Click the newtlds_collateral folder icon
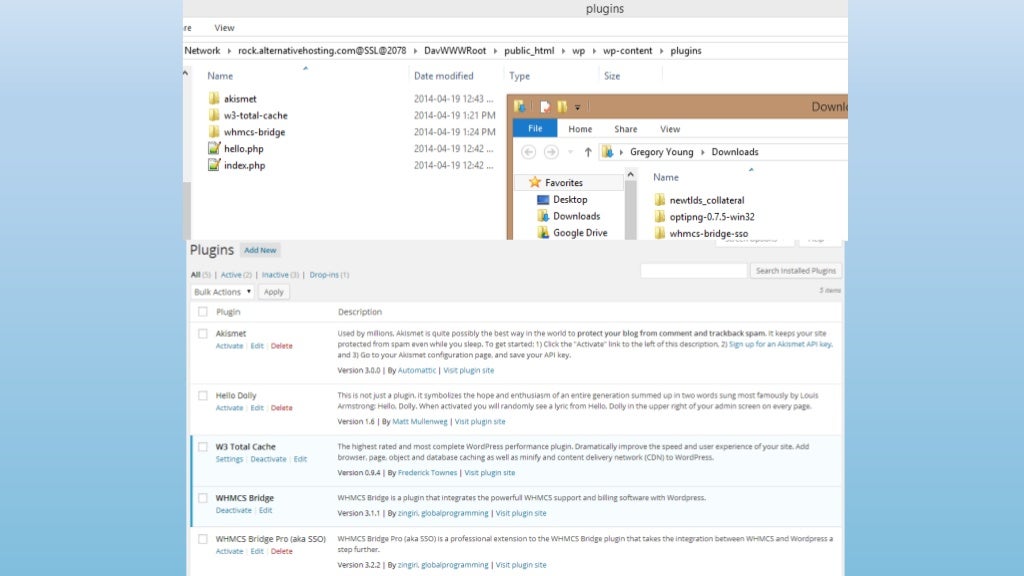Viewport: 1024px width, 576px height. [x=660, y=200]
